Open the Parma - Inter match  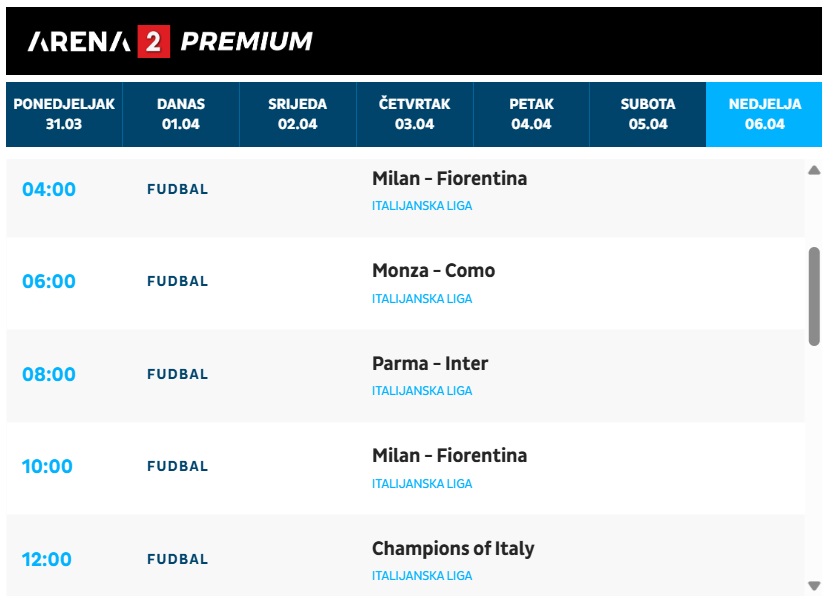(x=430, y=364)
